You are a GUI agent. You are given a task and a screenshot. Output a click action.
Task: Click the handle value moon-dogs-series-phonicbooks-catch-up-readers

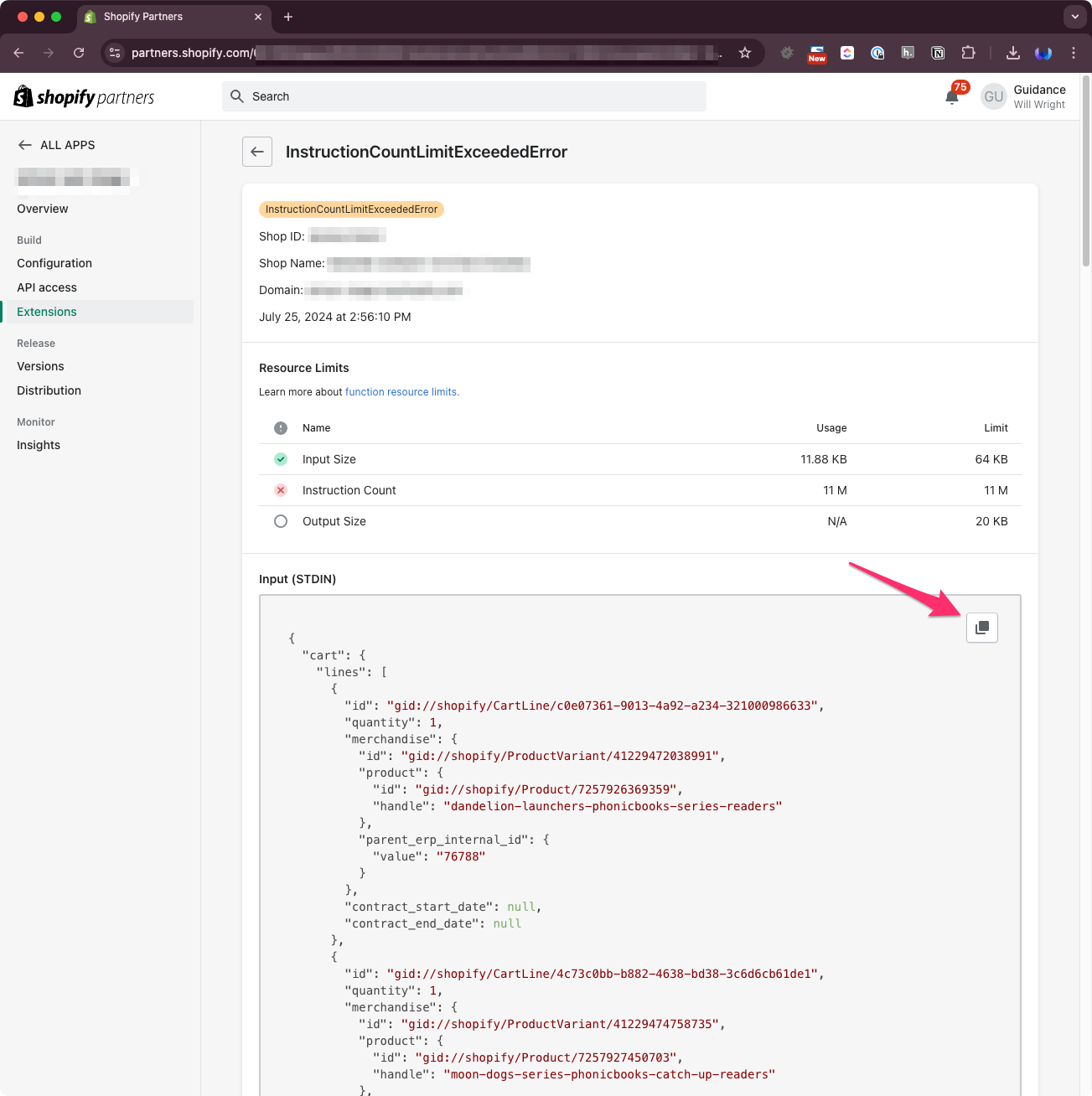coord(609,1074)
